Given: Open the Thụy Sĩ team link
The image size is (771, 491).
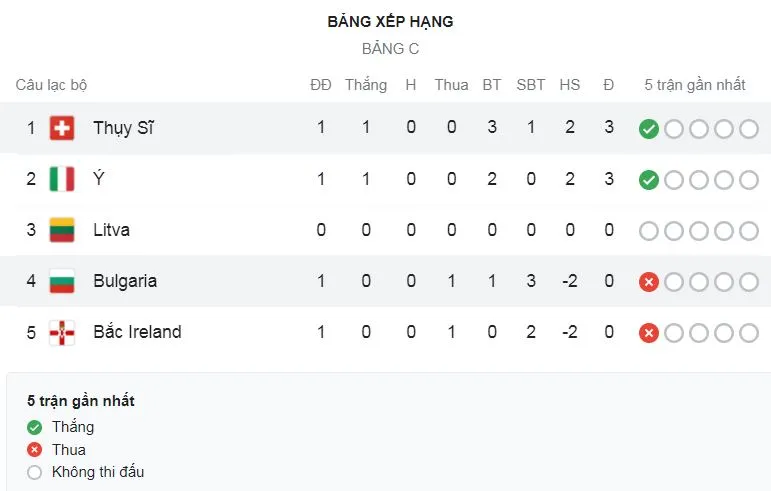Looking at the screenshot, I should [x=123, y=128].
